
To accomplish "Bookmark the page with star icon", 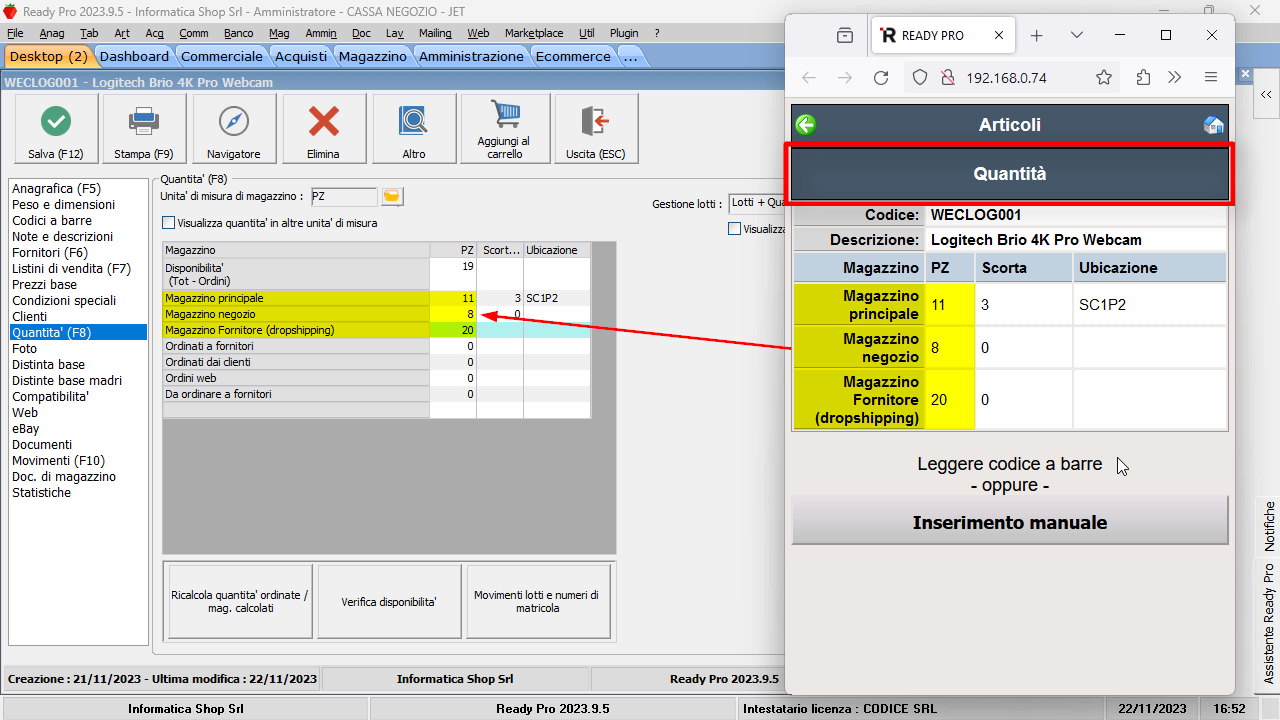I will (x=1104, y=77).
